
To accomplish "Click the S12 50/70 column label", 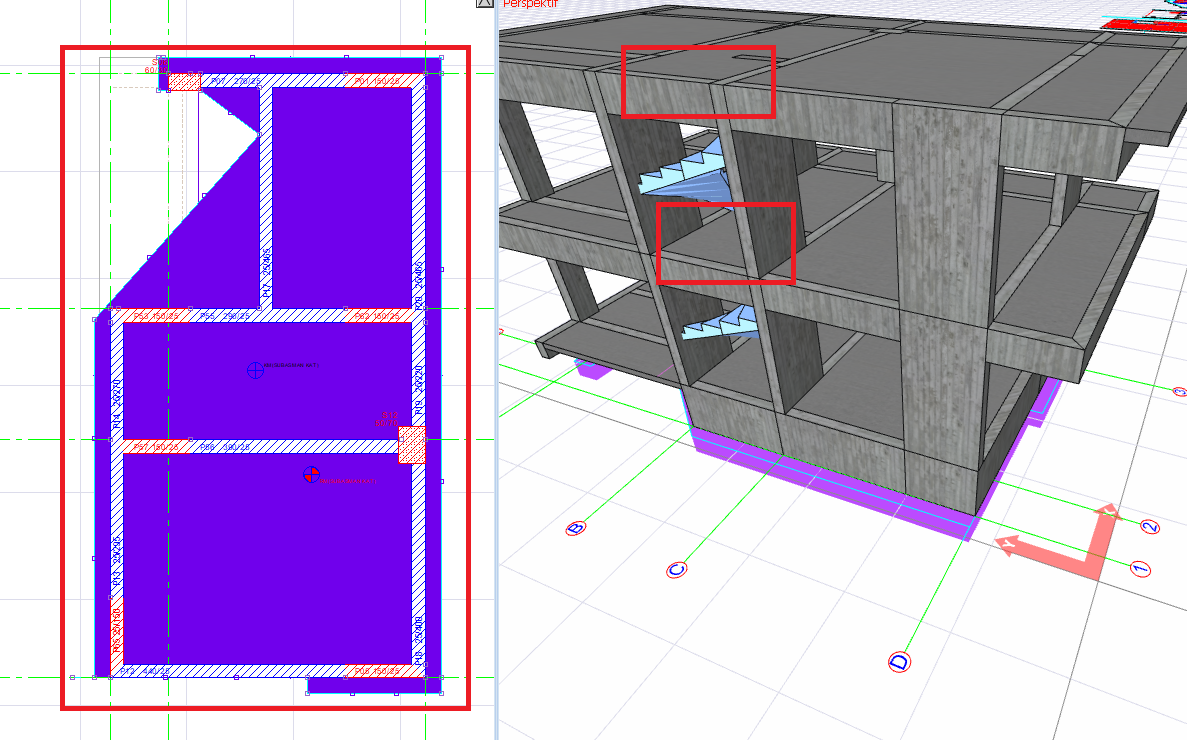I will tap(387, 419).
